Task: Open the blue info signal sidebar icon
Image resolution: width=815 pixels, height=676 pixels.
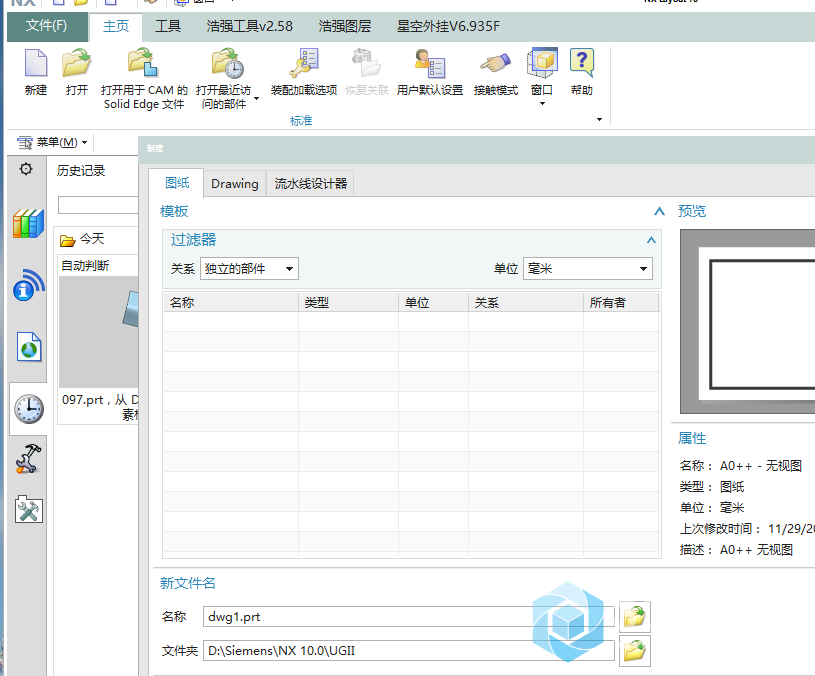Action: 29,285
